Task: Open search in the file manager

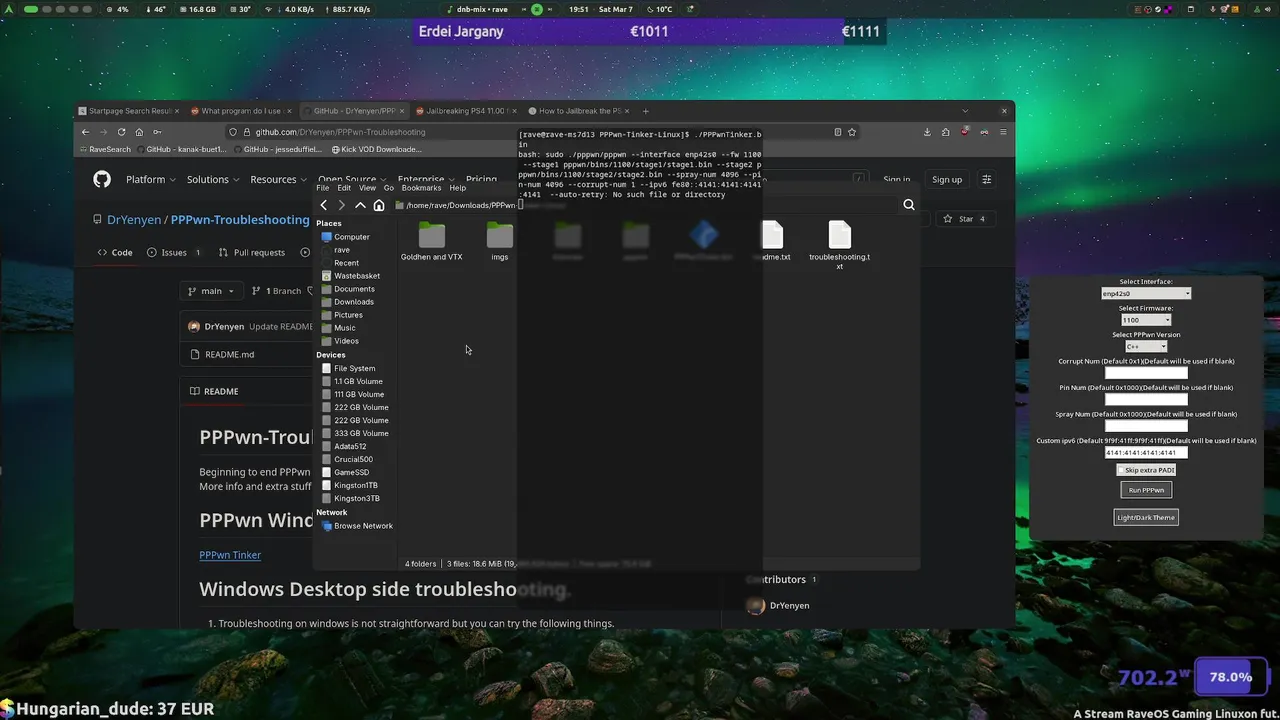Action: coord(909,205)
